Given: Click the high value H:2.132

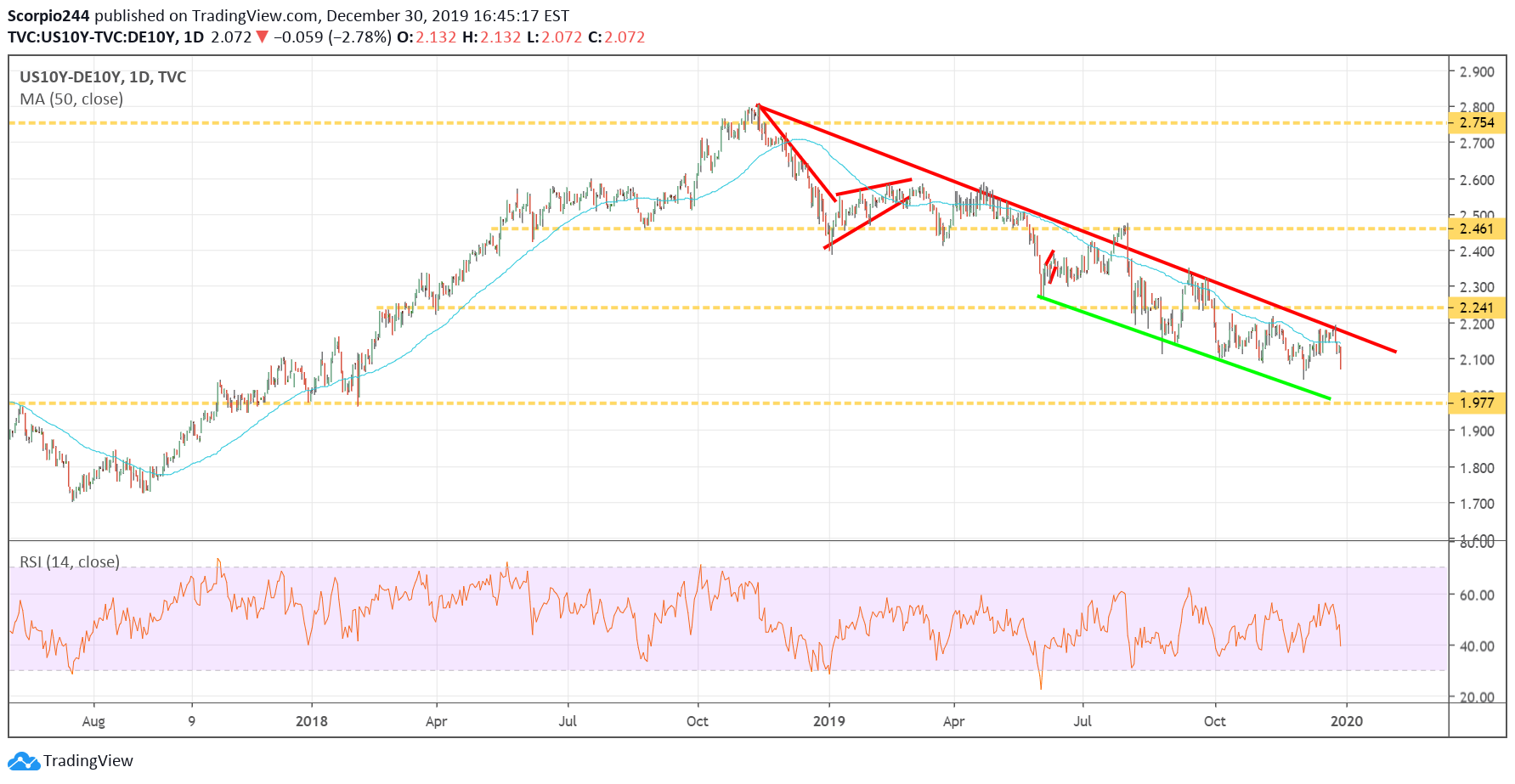Looking at the screenshot, I should [491, 37].
